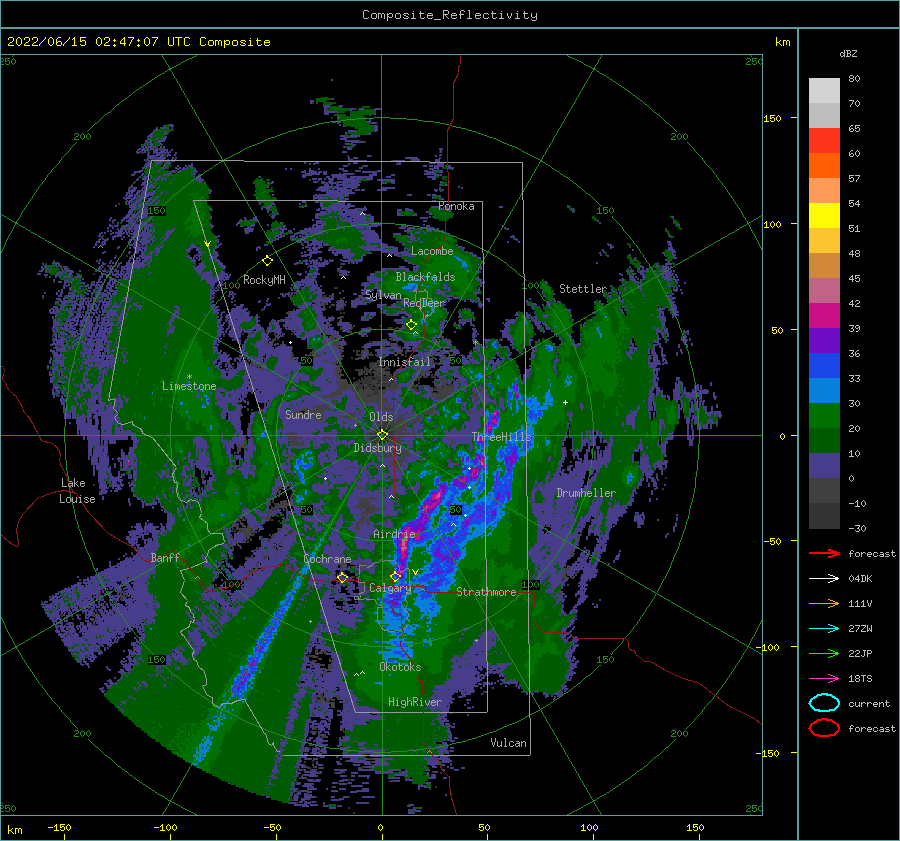Screen dimensions: 900x841
Task: Select the 65 dBZ red color swatch
Action: pyautogui.click(x=824, y=140)
